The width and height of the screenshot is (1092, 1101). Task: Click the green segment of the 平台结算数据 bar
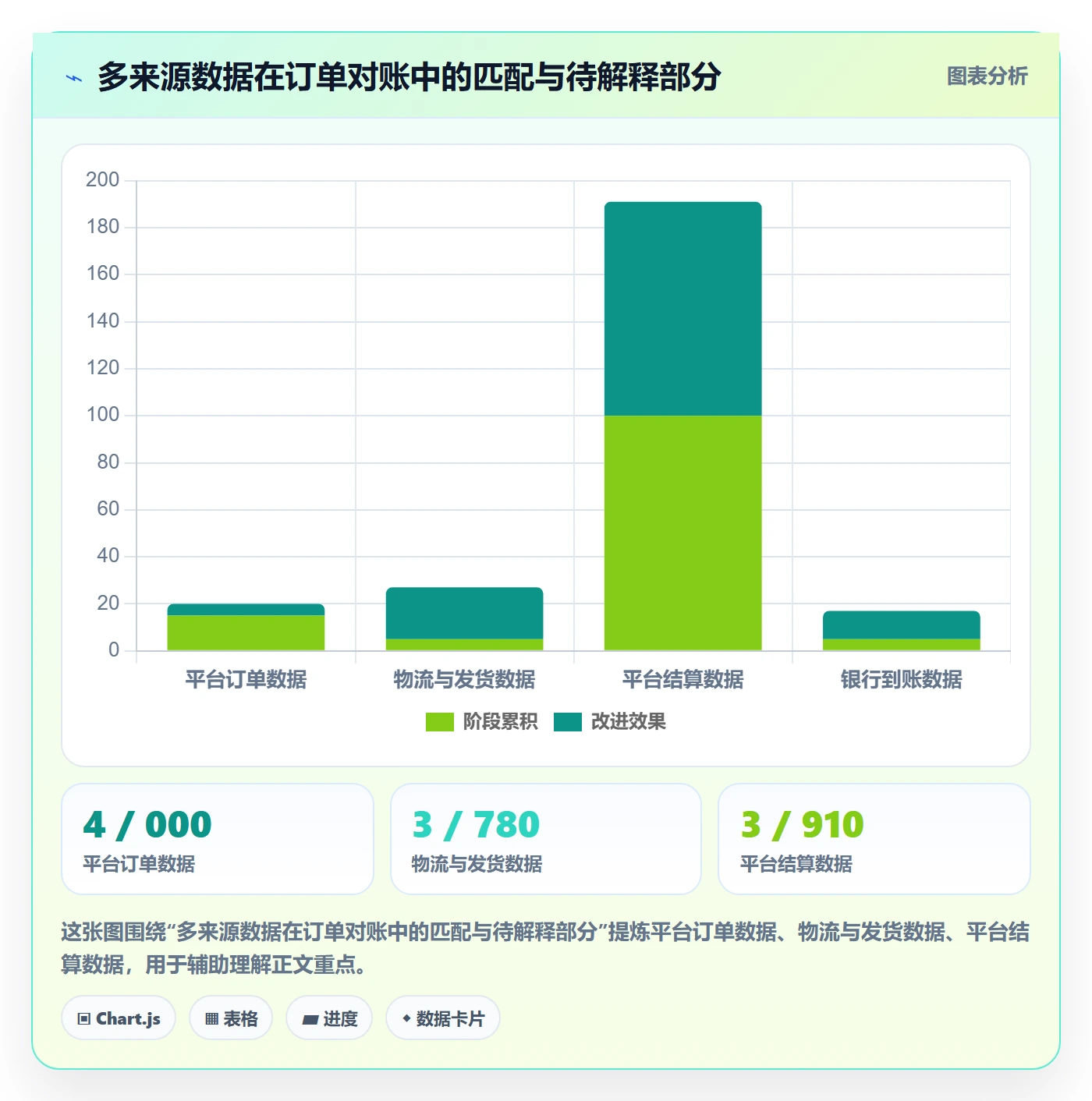[x=683, y=533]
